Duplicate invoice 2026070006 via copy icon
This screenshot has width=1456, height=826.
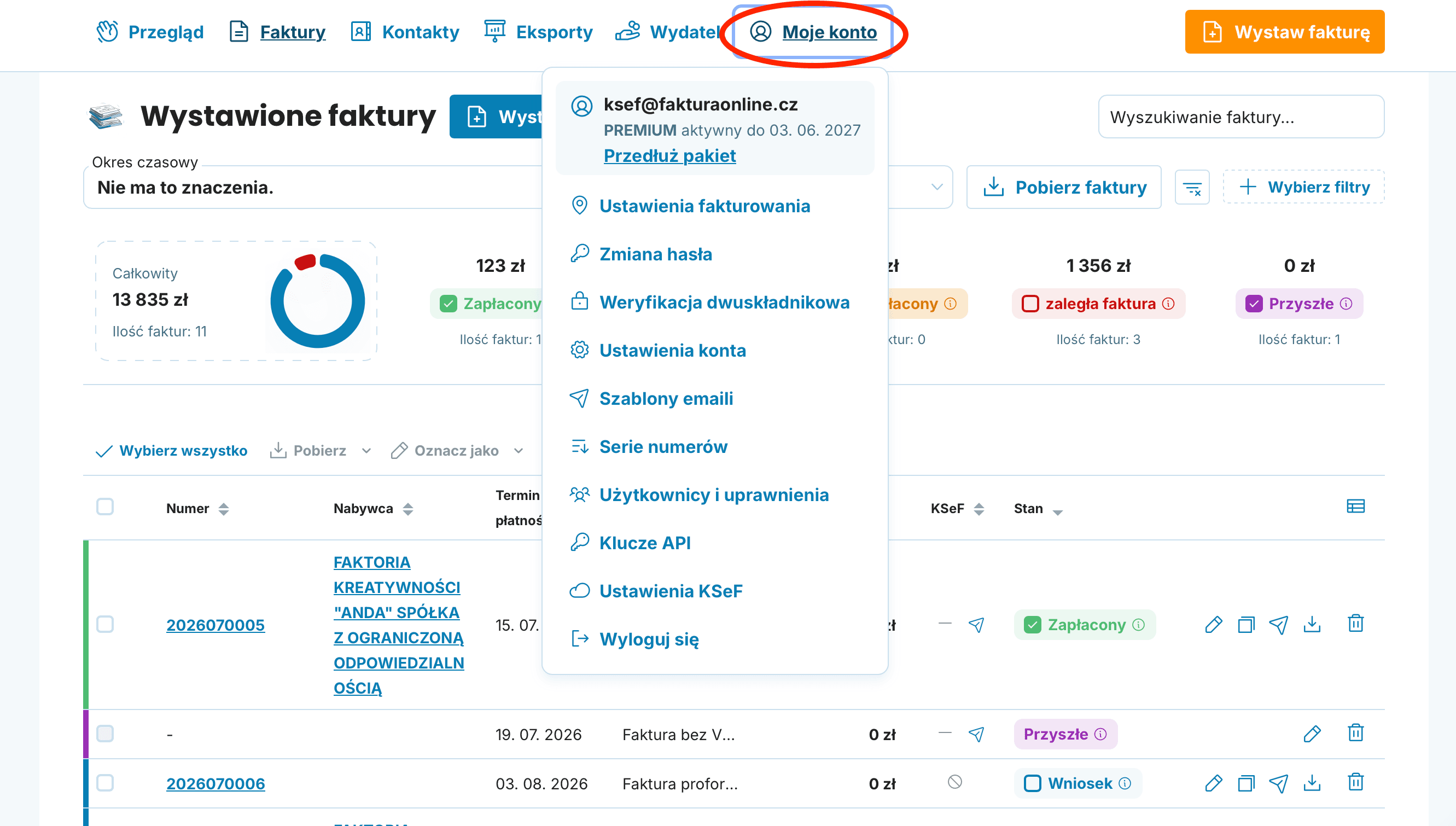coord(1246,783)
